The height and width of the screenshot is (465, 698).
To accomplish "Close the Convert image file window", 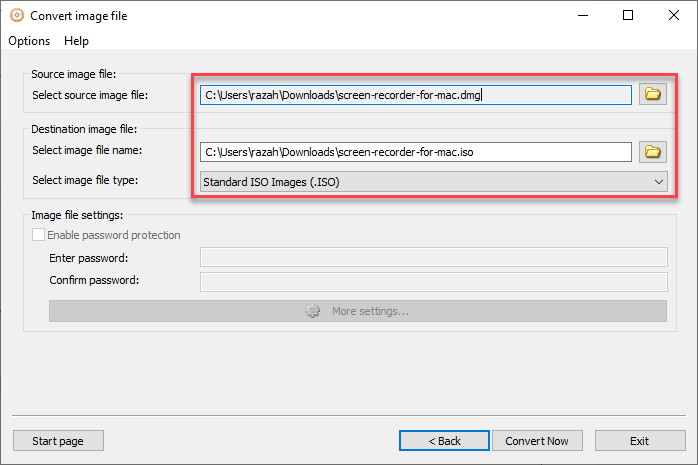I will click(x=674, y=16).
